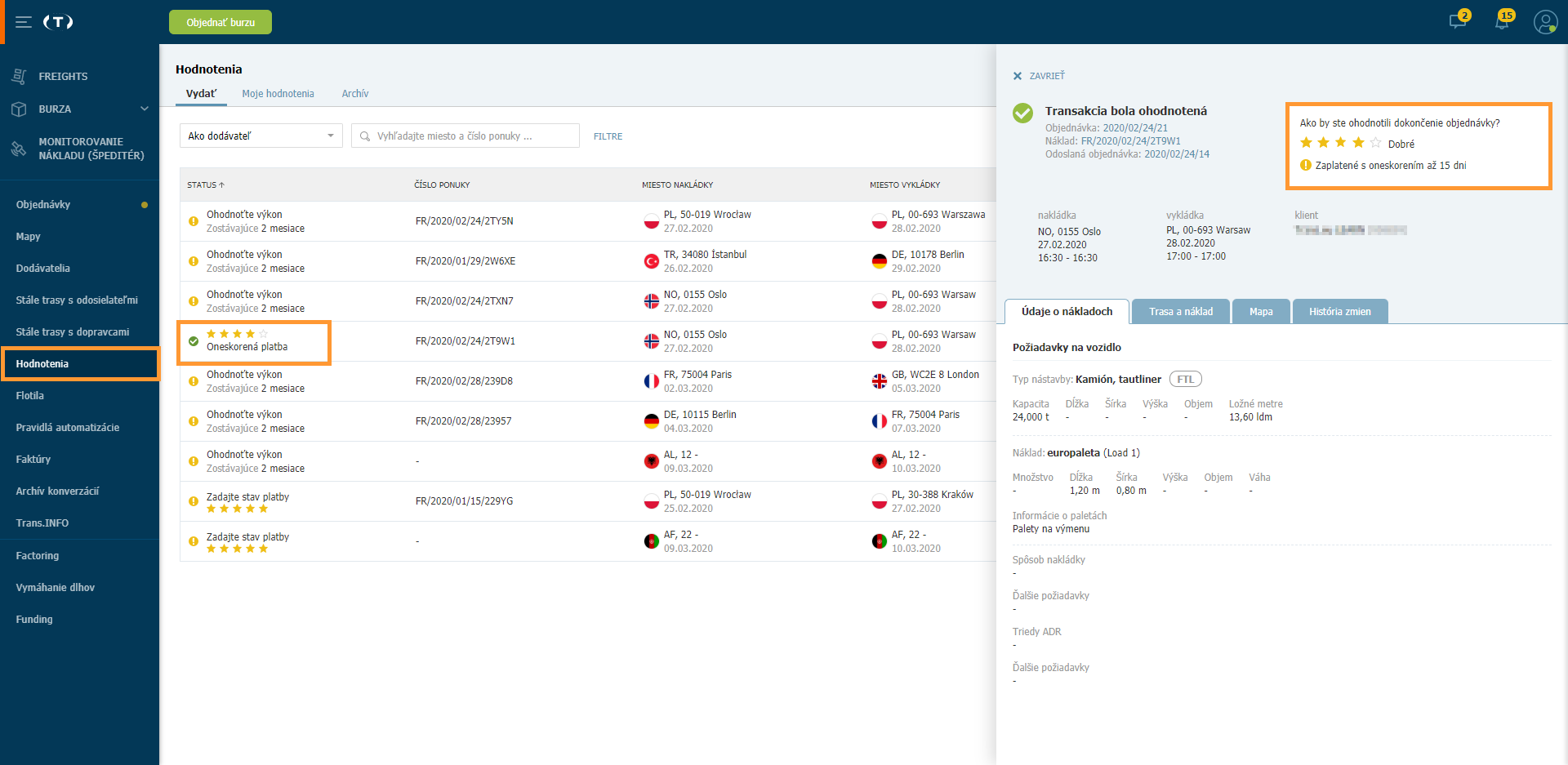Sort by the Status column arrow
This screenshot has height=765, width=1568.
(221, 185)
